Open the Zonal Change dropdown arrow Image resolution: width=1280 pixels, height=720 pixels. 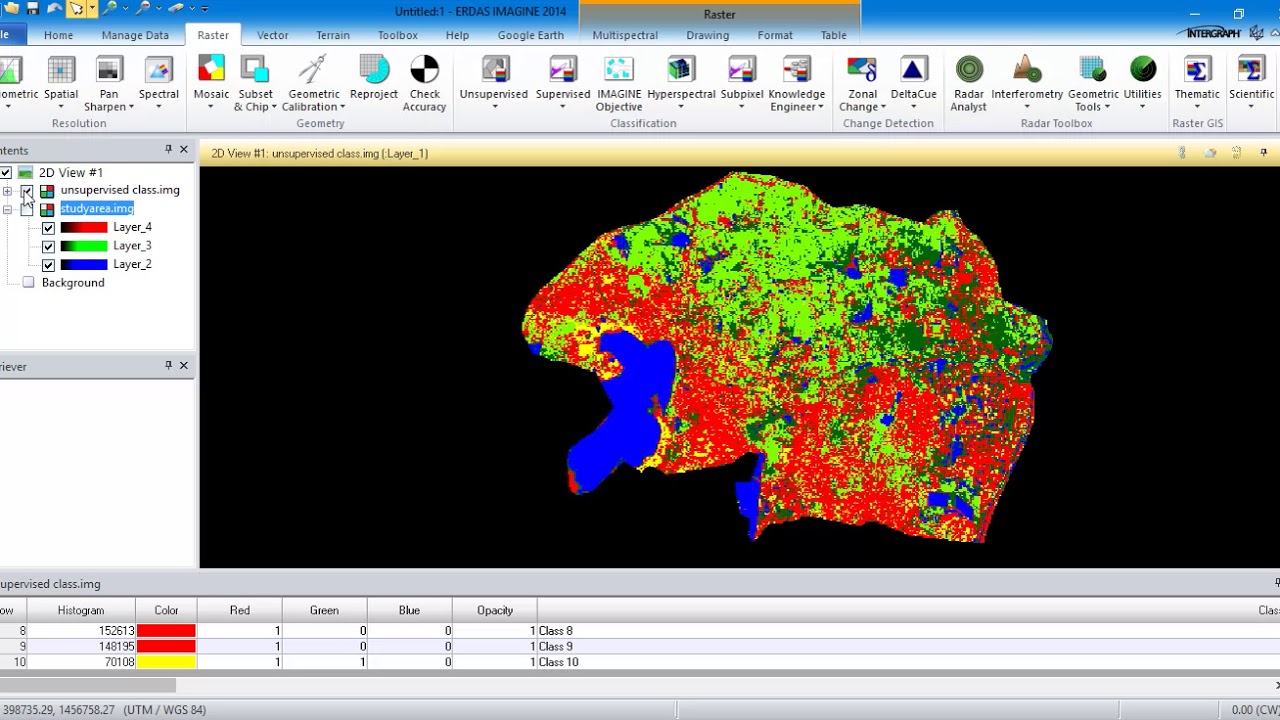(x=883, y=107)
